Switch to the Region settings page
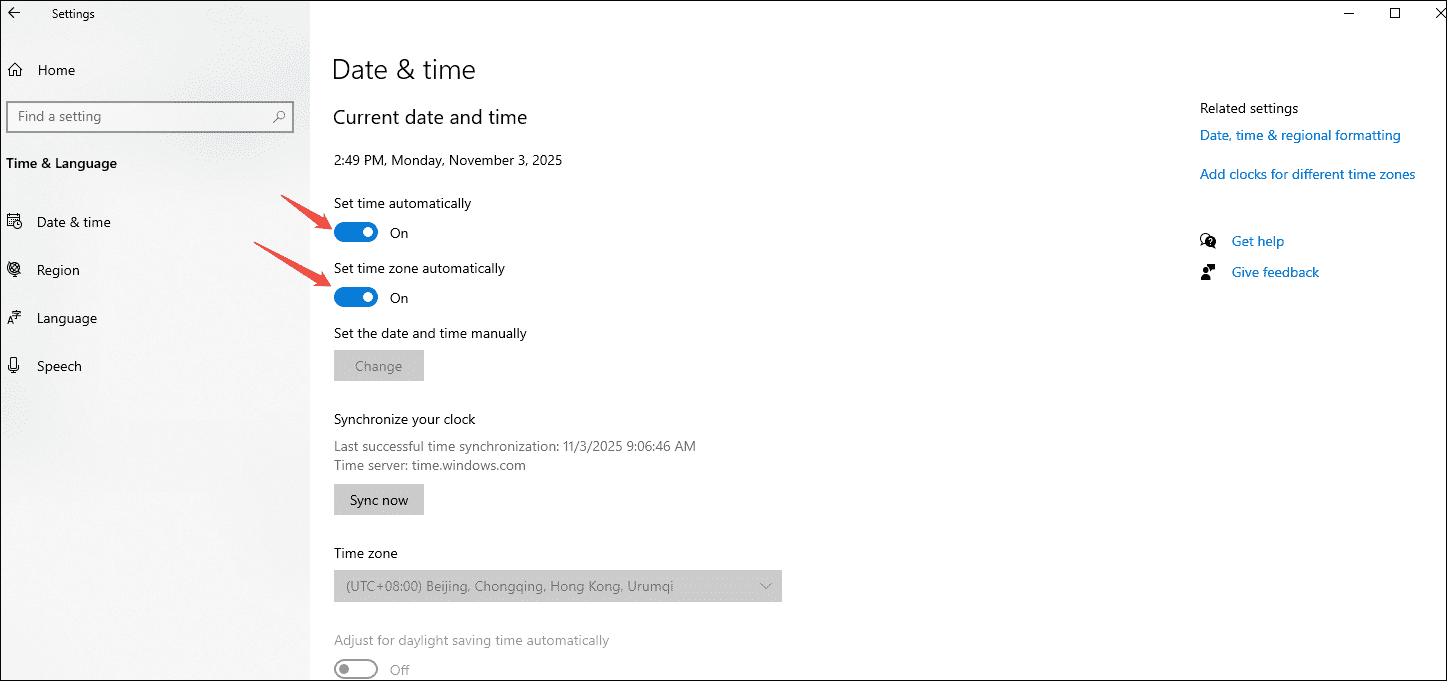The height and width of the screenshot is (681, 1448). 58,269
